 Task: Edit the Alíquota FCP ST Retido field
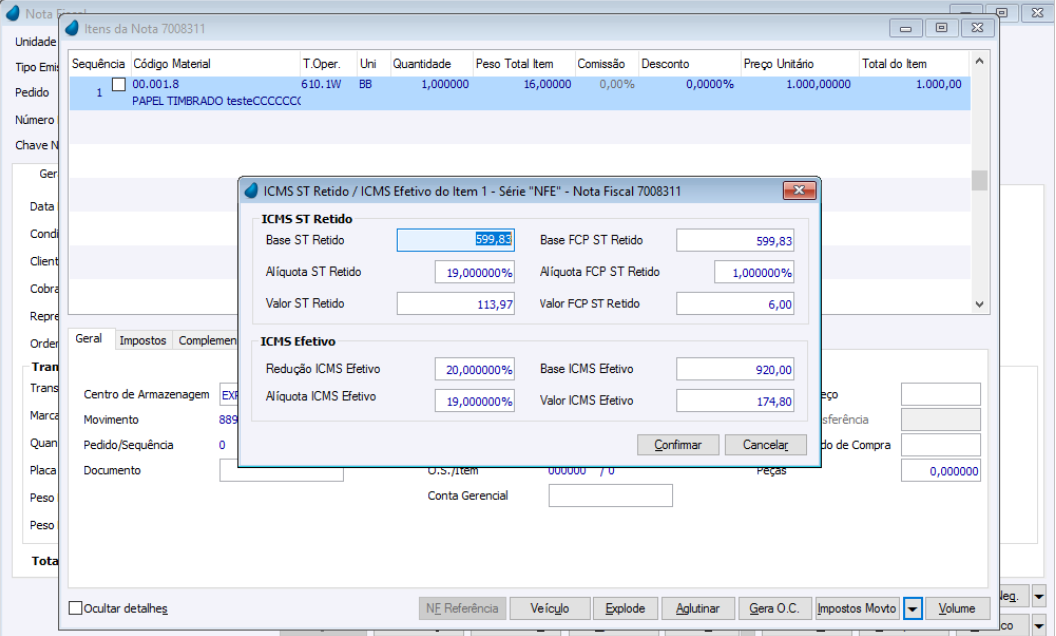754,272
